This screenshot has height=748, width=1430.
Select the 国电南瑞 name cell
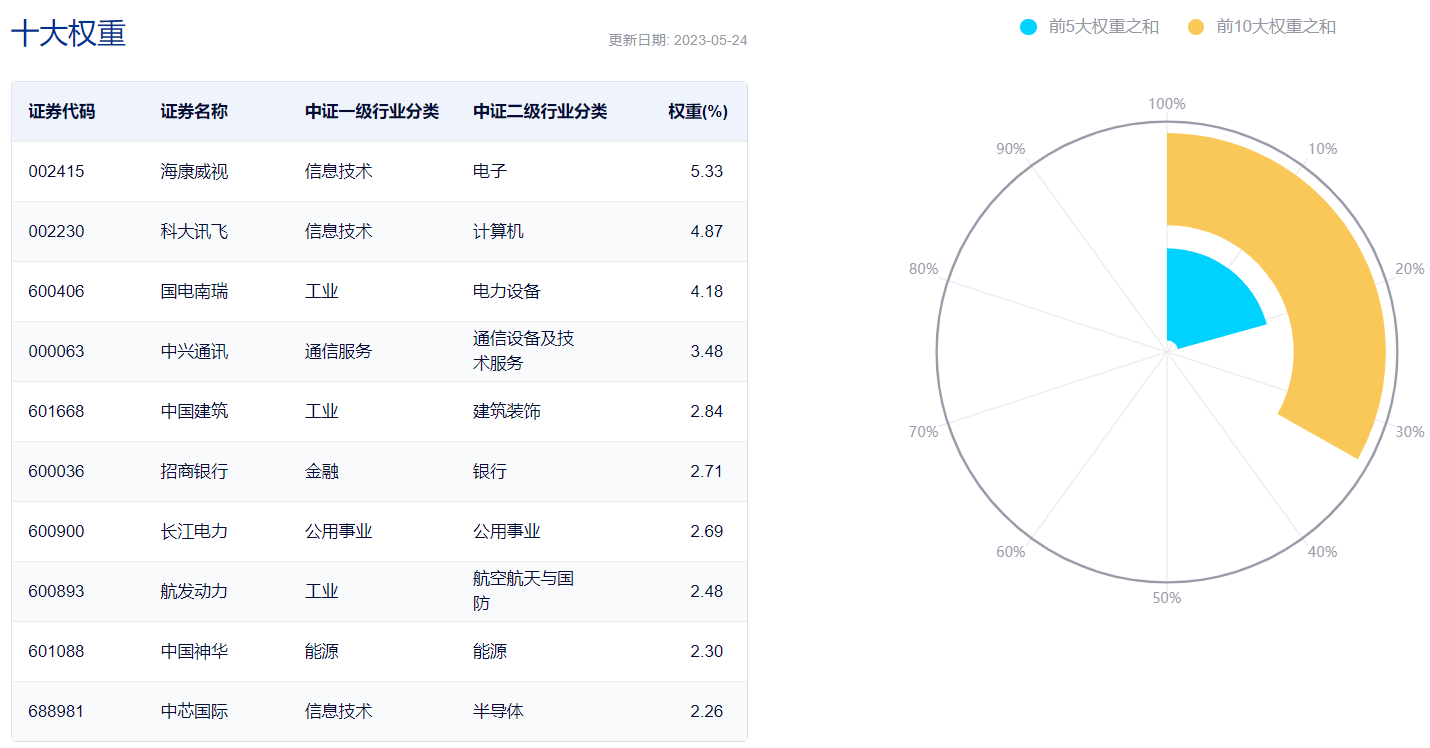(x=194, y=292)
